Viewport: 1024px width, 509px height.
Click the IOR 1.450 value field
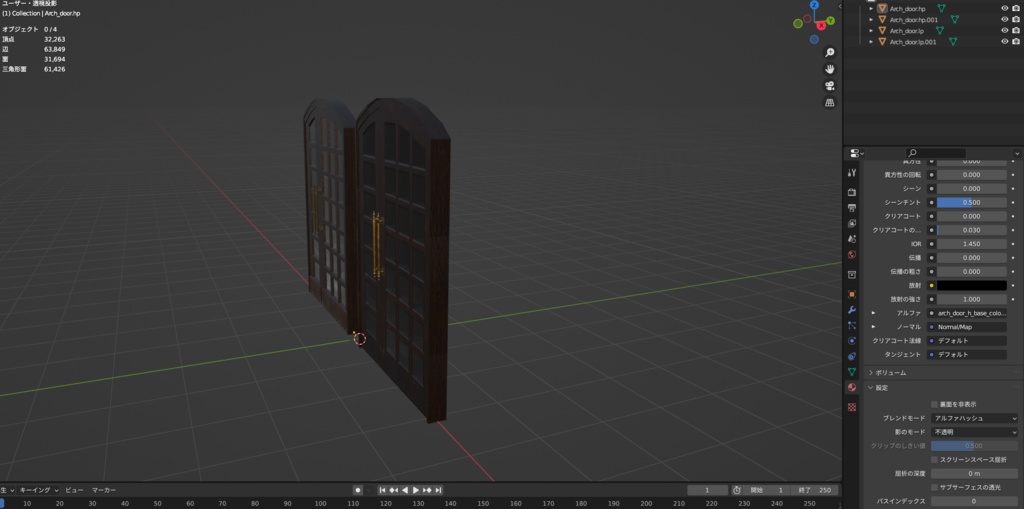(x=972, y=244)
